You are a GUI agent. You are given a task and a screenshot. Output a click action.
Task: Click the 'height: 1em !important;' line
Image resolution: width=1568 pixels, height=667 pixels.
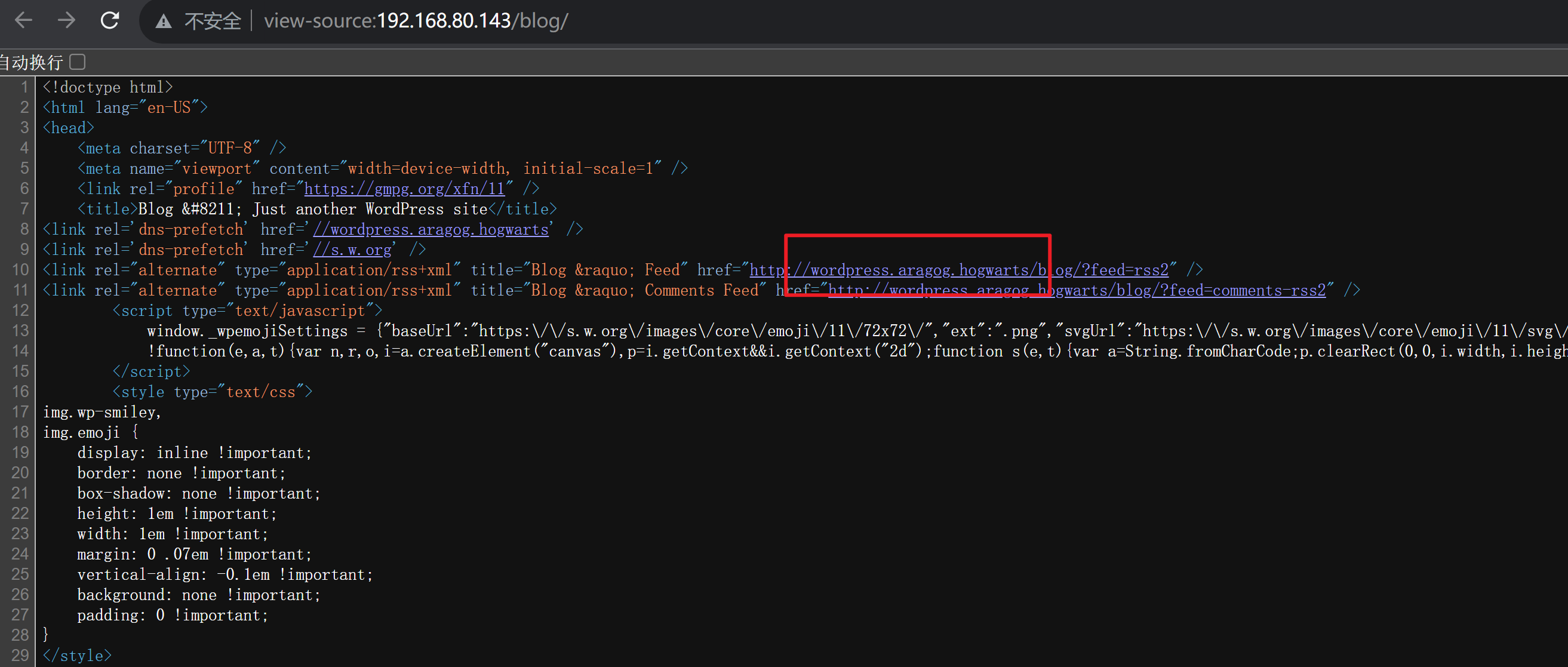[x=177, y=514]
